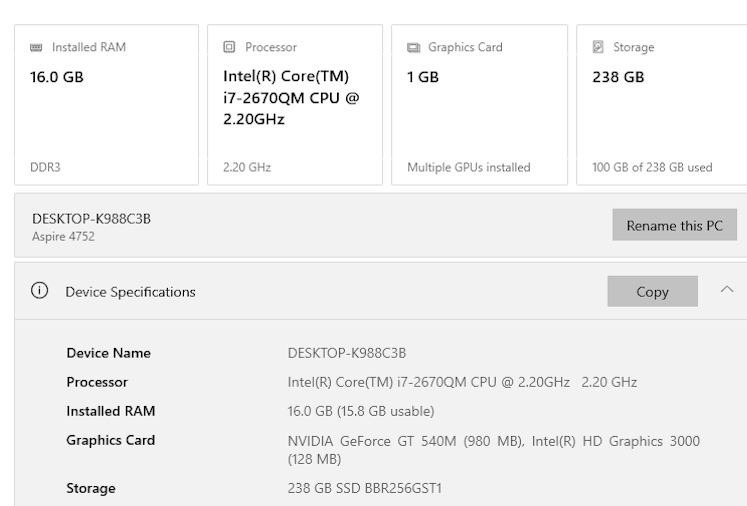Viewport: 747px width, 506px height.
Task: Click the Device Specifications info icon
Action: point(40,292)
